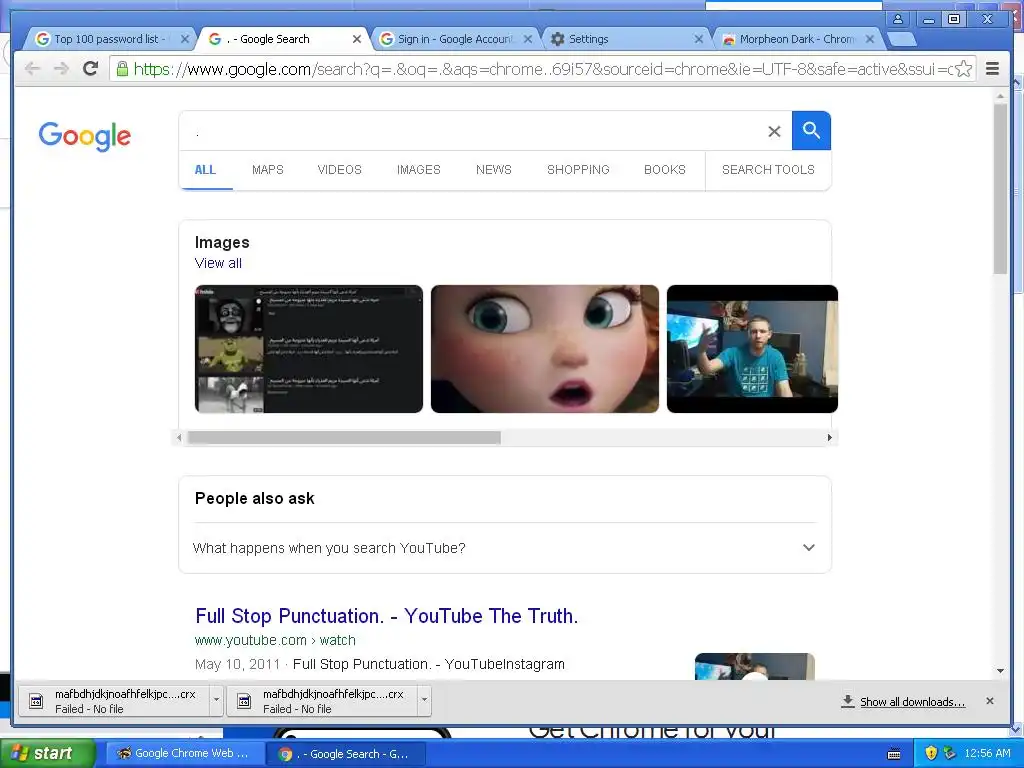Open SEARCH TOOLS options
The width and height of the screenshot is (1024, 768).
[x=768, y=170]
